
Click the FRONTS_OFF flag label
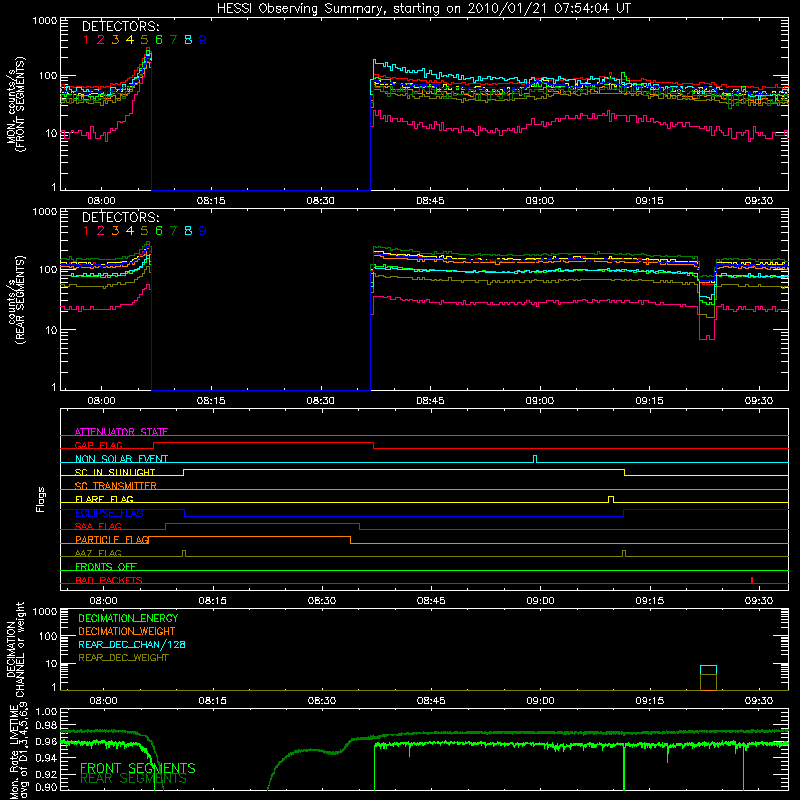(106, 567)
